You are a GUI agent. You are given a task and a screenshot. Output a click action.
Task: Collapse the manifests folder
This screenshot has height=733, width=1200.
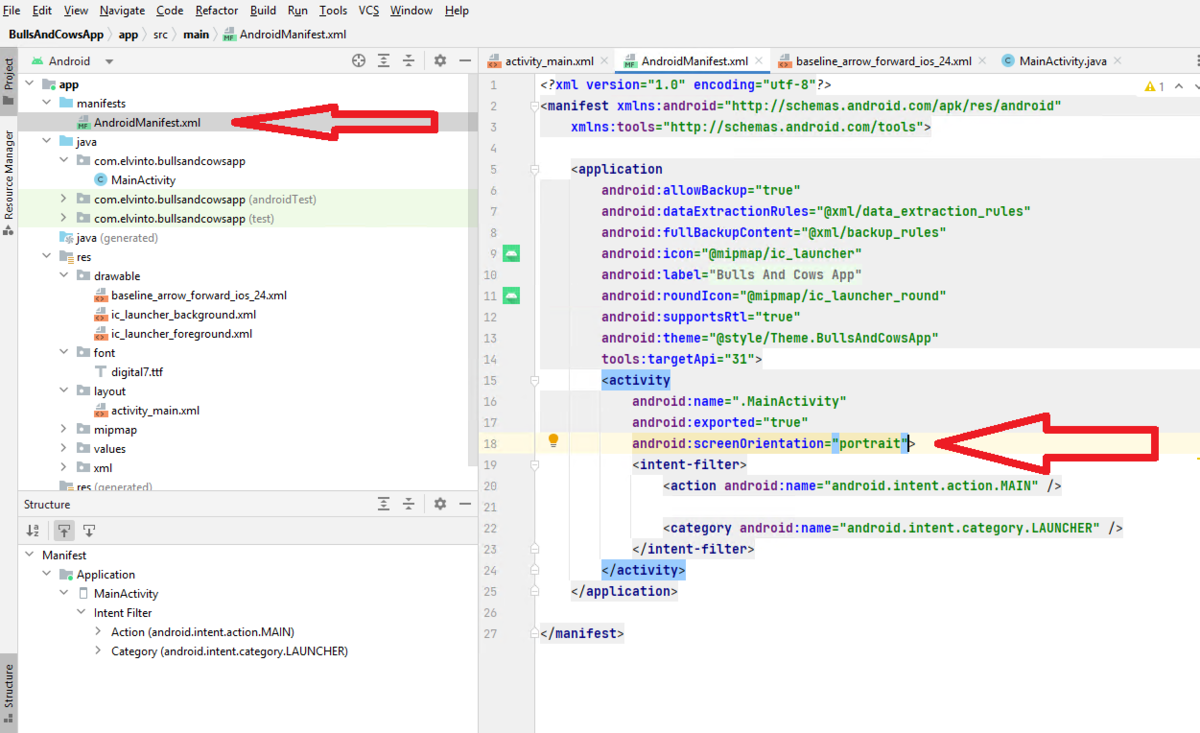point(46,104)
